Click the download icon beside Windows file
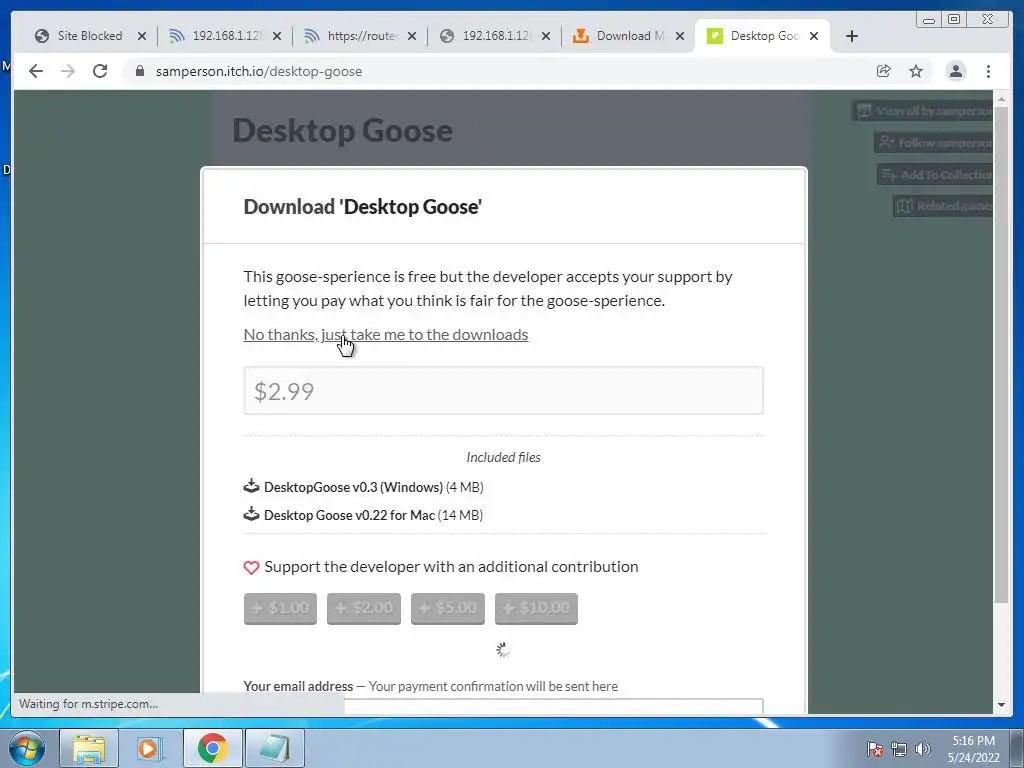 click(251, 486)
